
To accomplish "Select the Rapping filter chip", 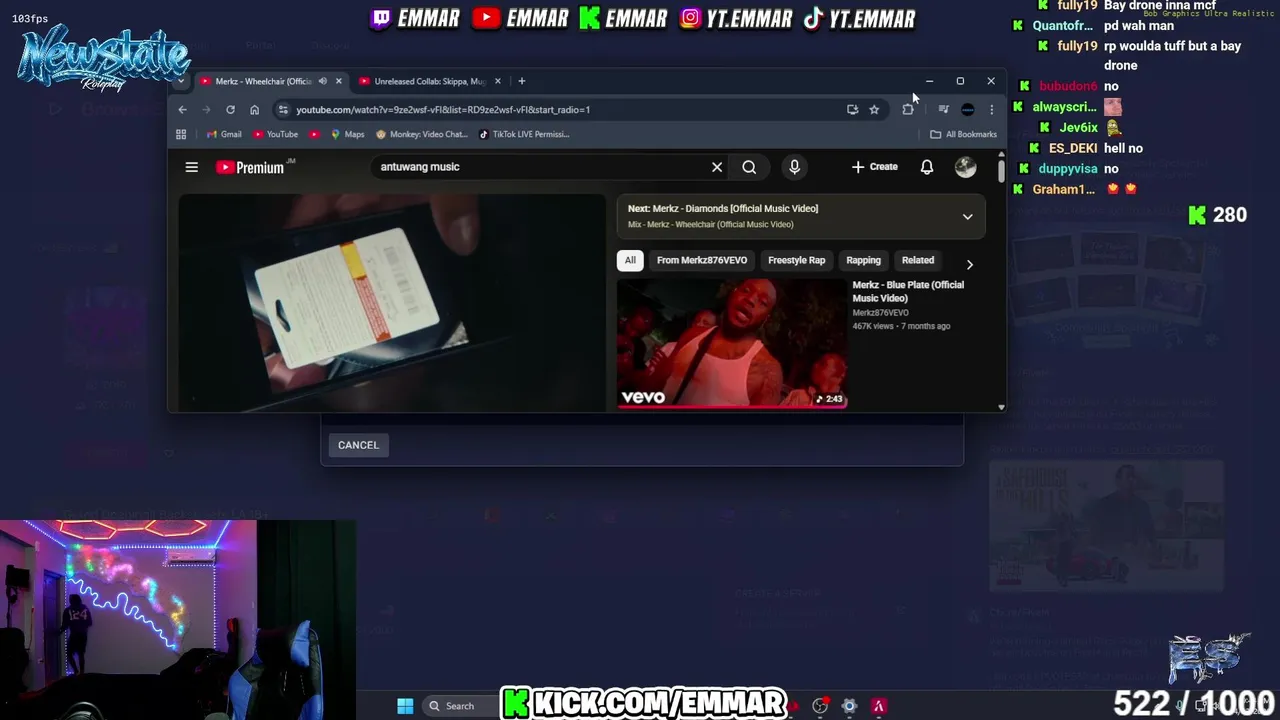I will (864, 260).
